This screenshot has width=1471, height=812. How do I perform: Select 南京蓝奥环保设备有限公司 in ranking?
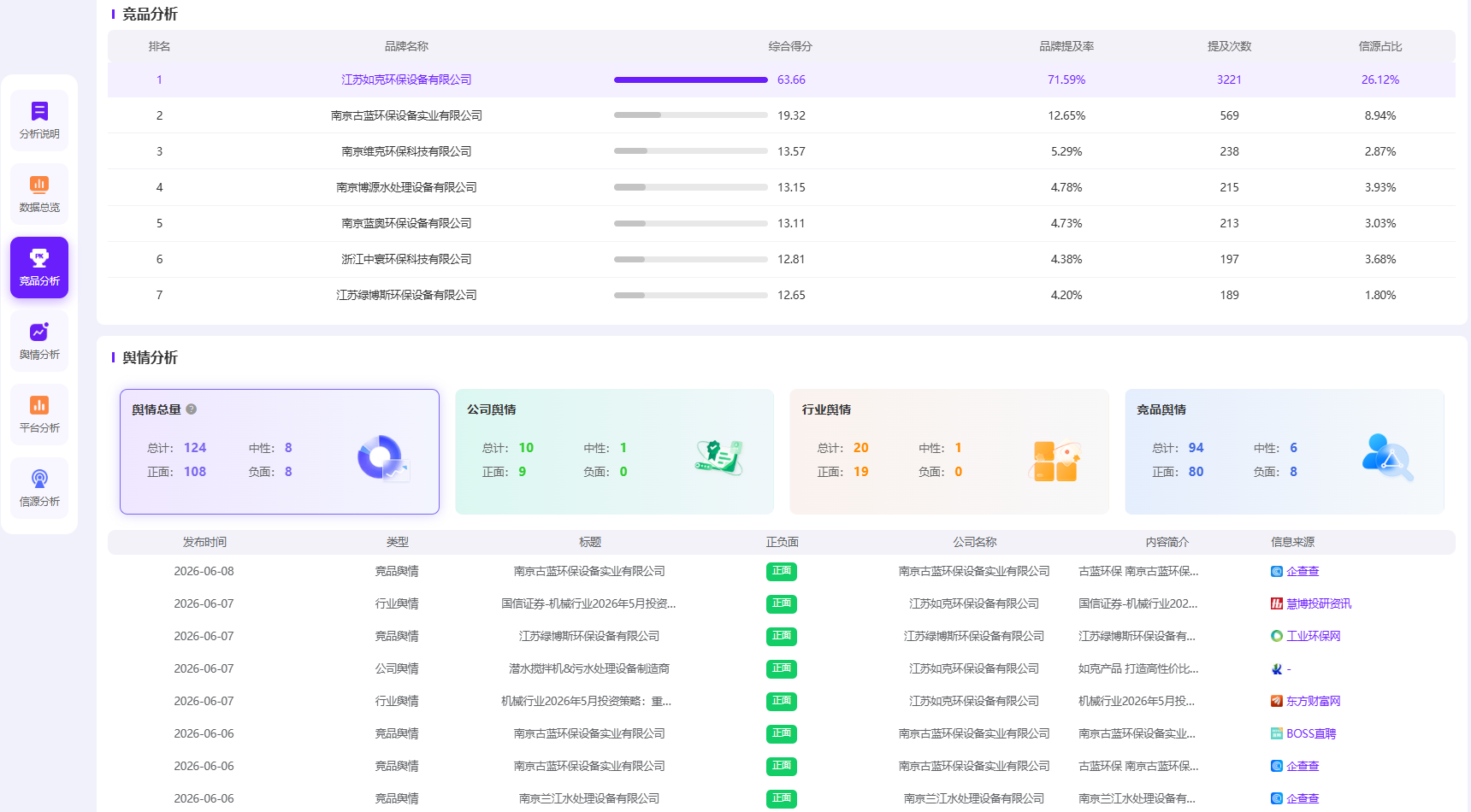pyautogui.click(x=406, y=223)
